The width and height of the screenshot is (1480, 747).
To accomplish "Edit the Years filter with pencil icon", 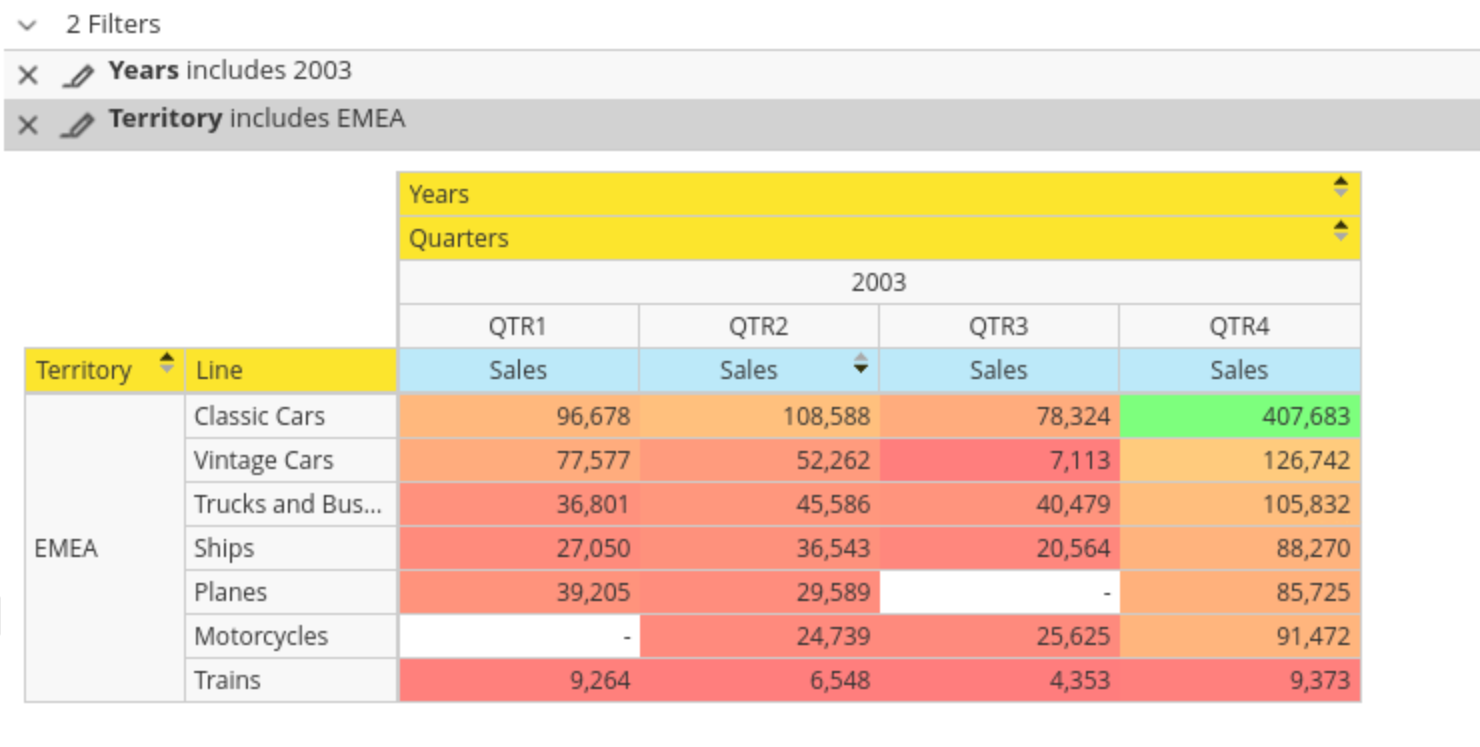I will (x=77, y=75).
